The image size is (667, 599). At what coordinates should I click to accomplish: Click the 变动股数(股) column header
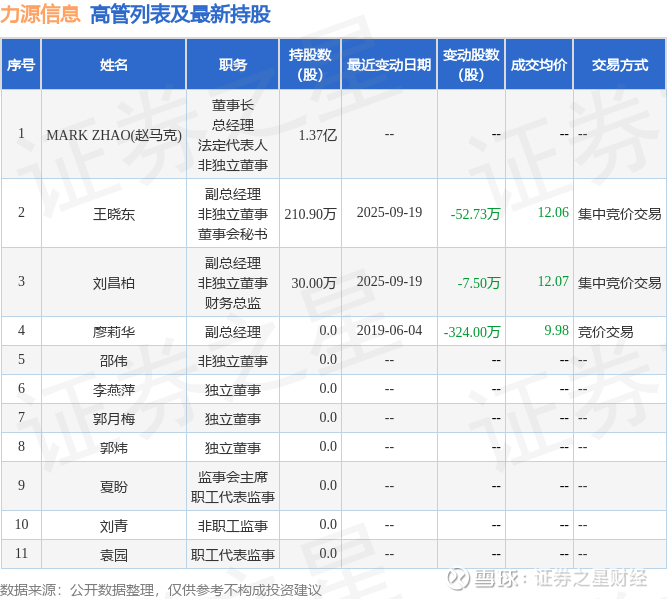(471, 65)
